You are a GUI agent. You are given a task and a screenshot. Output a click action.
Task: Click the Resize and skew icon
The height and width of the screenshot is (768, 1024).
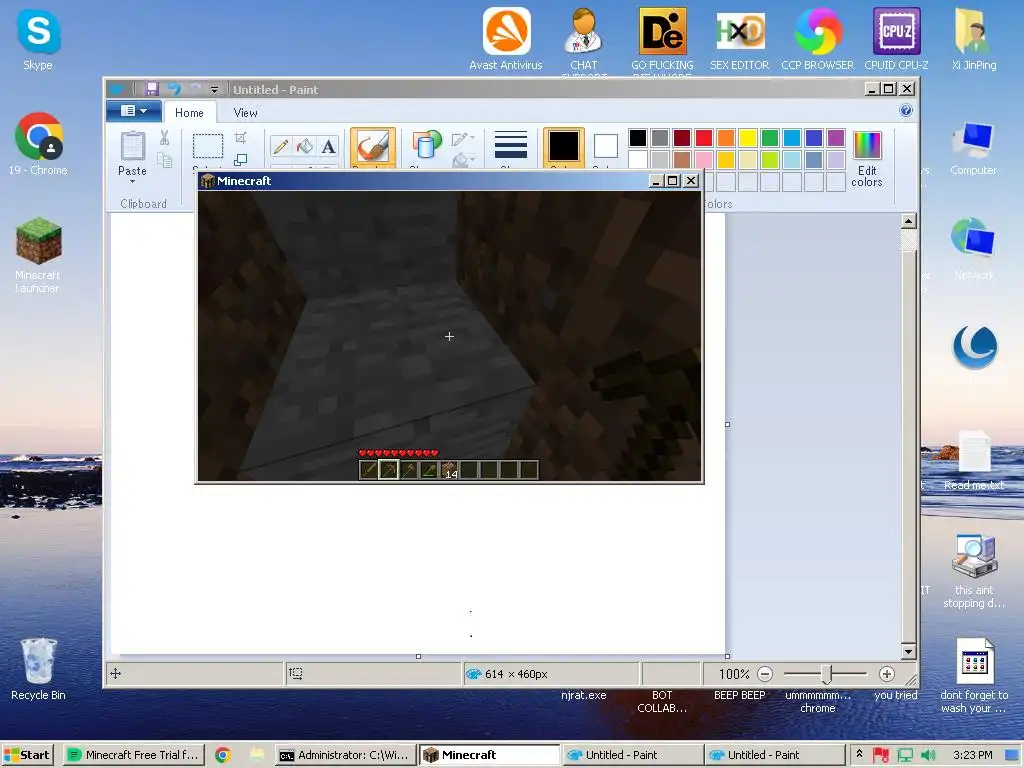[x=240, y=159]
